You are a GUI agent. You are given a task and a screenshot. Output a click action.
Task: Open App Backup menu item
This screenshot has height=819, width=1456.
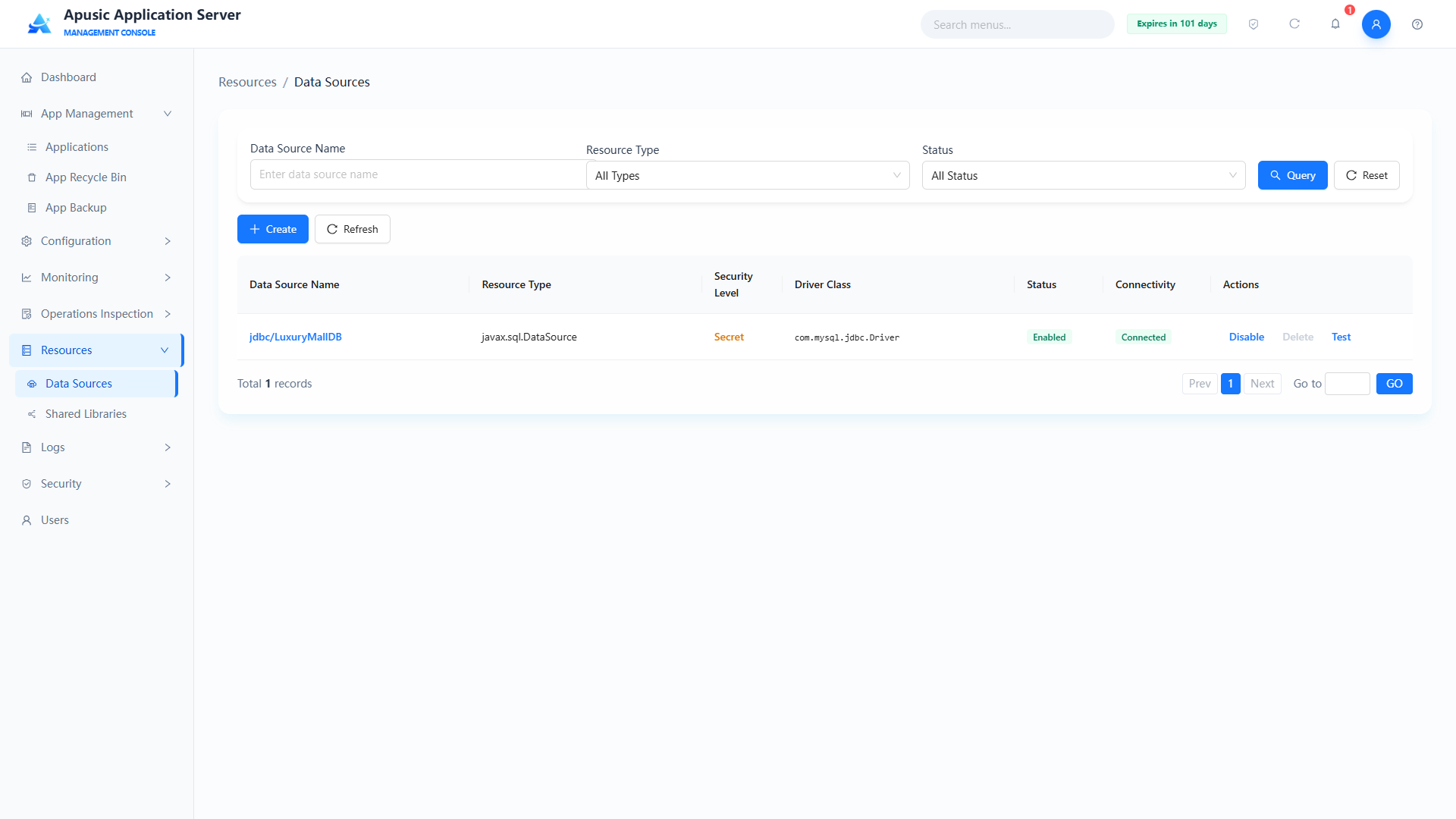[96, 208]
